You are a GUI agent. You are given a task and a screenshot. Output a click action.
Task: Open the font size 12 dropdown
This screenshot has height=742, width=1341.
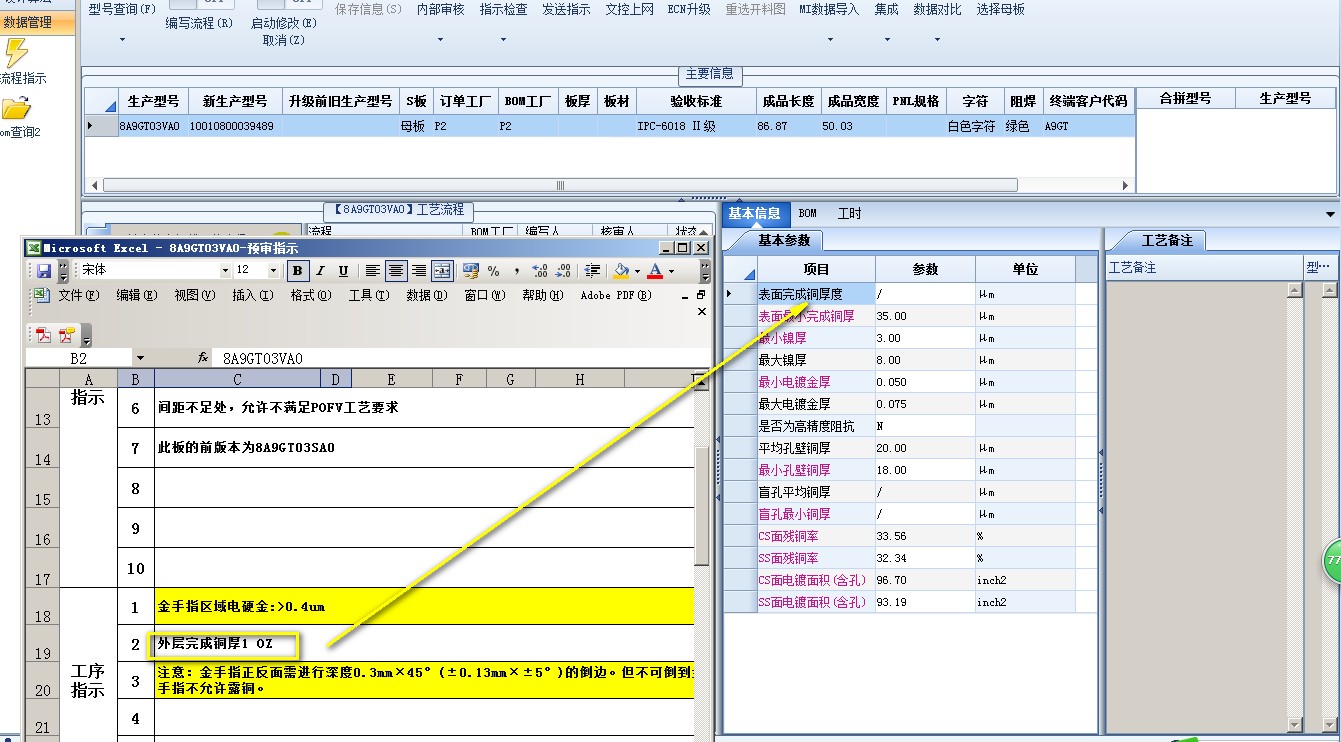273,271
